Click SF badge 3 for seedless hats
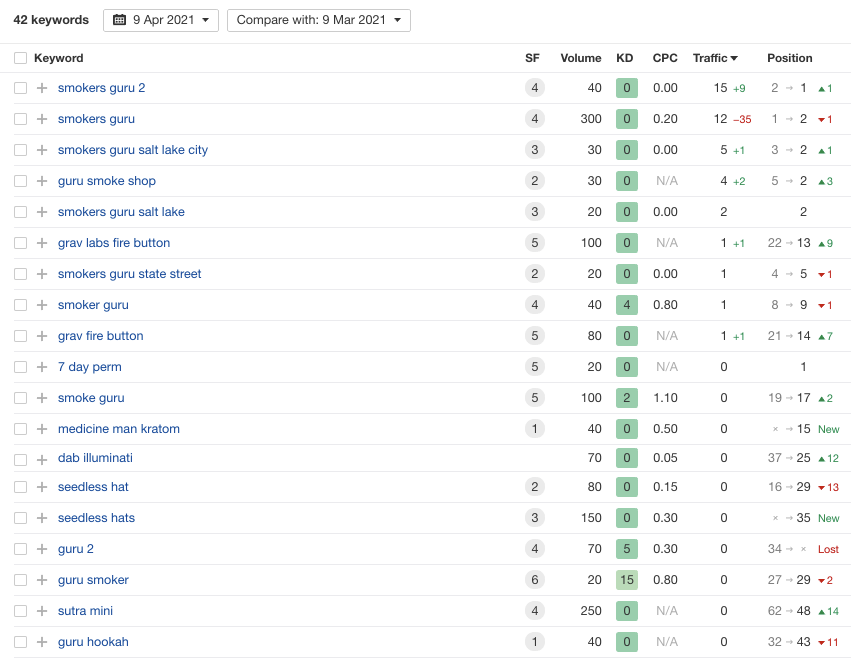This screenshot has width=851, height=660. tap(535, 518)
